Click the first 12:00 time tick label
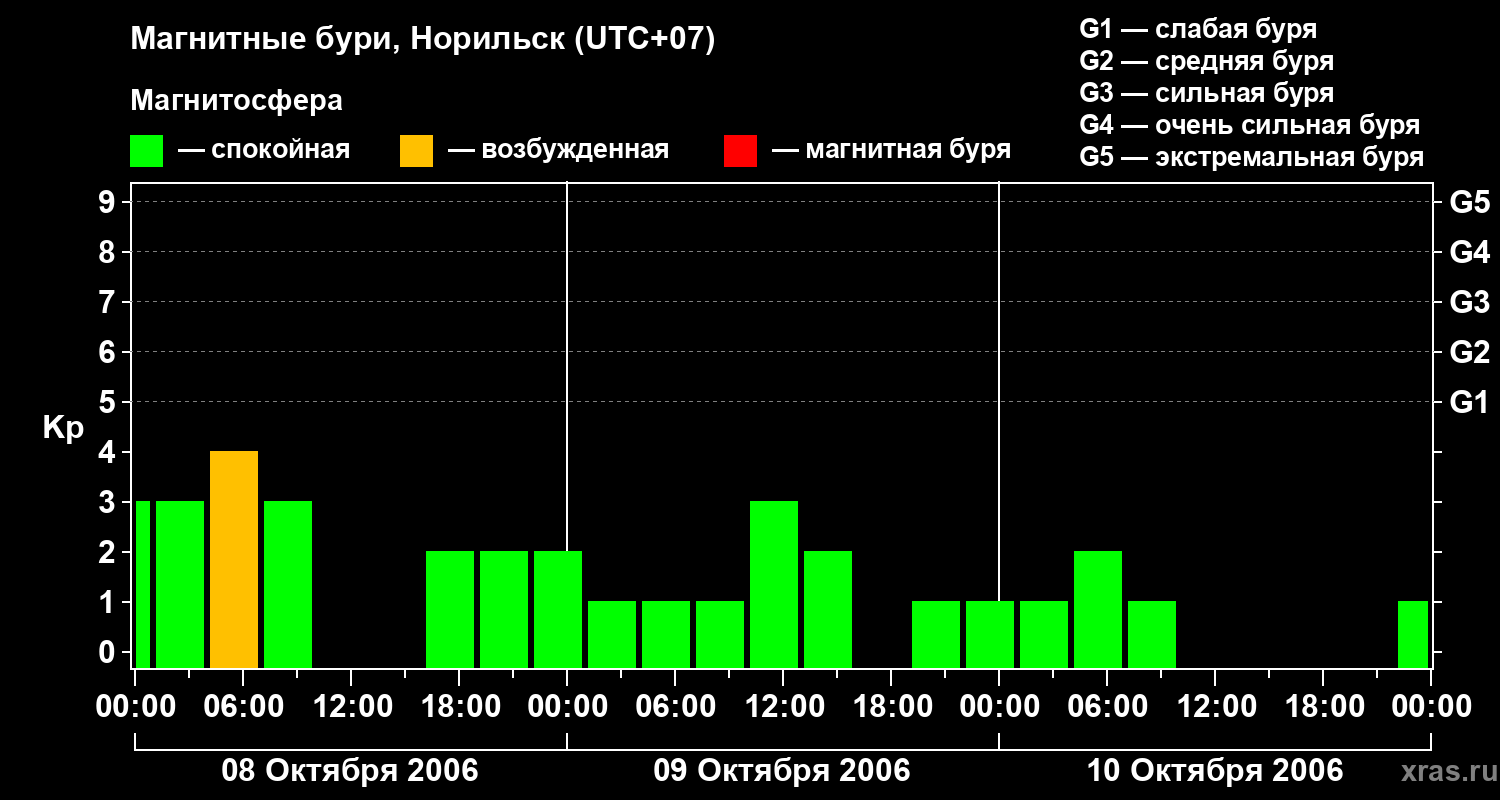This screenshot has width=1500, height=800. coord(350,707)
